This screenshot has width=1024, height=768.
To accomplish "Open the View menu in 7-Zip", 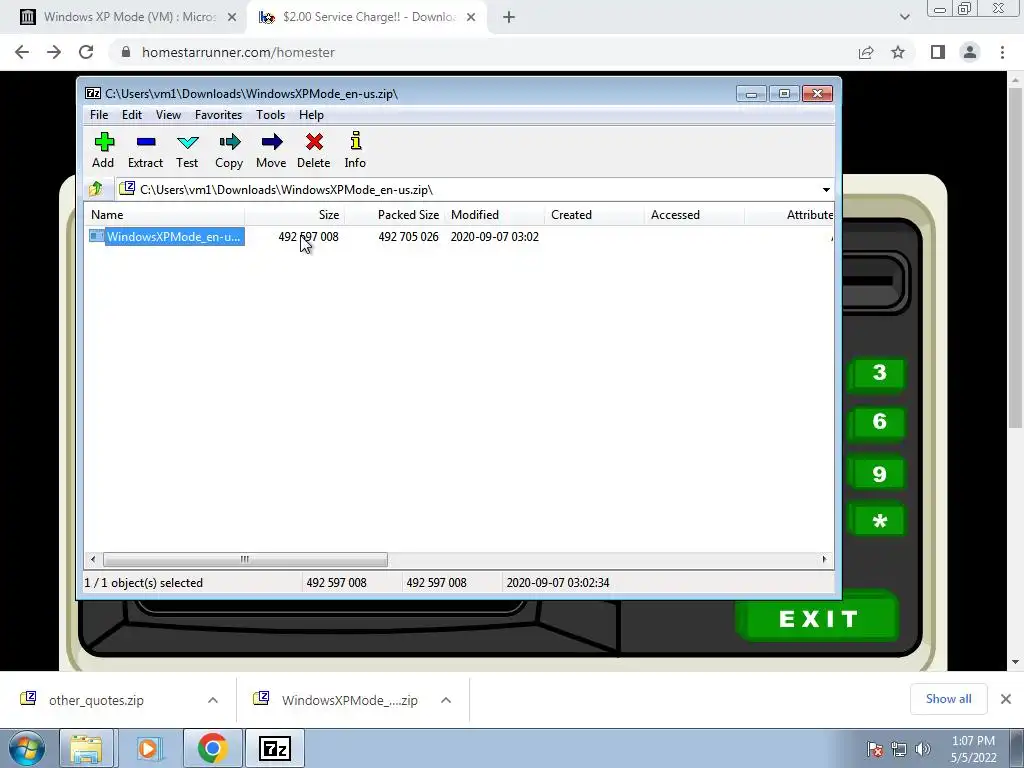I will coord(168,115).
